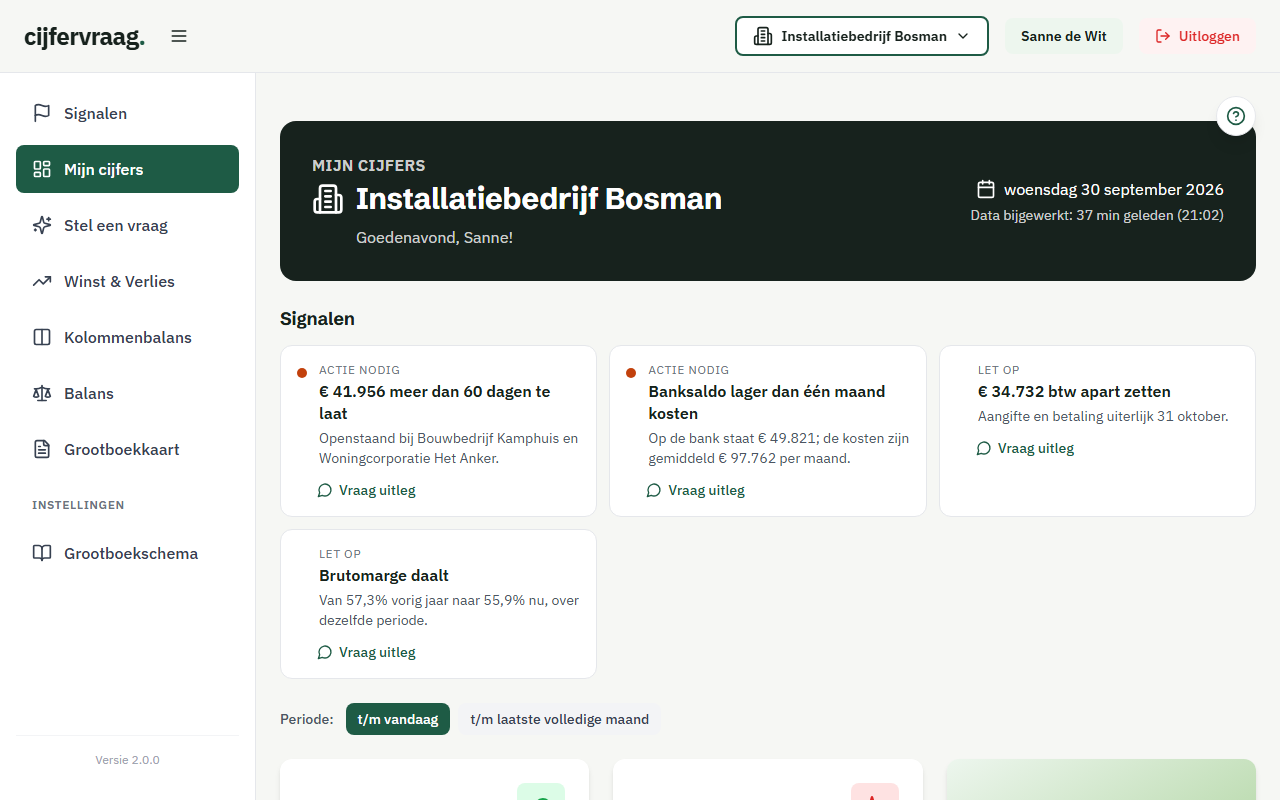Screen dimensions: 1280x800
Task: Open the help question mark icon
Action: coord(1236,116)
